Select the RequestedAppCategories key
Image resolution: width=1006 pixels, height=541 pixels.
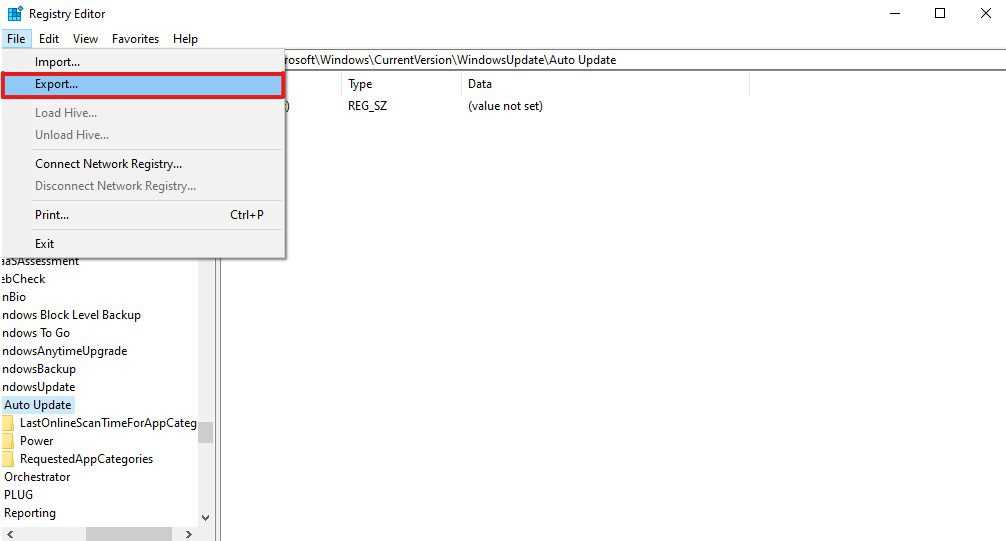[x=87, y=459]
